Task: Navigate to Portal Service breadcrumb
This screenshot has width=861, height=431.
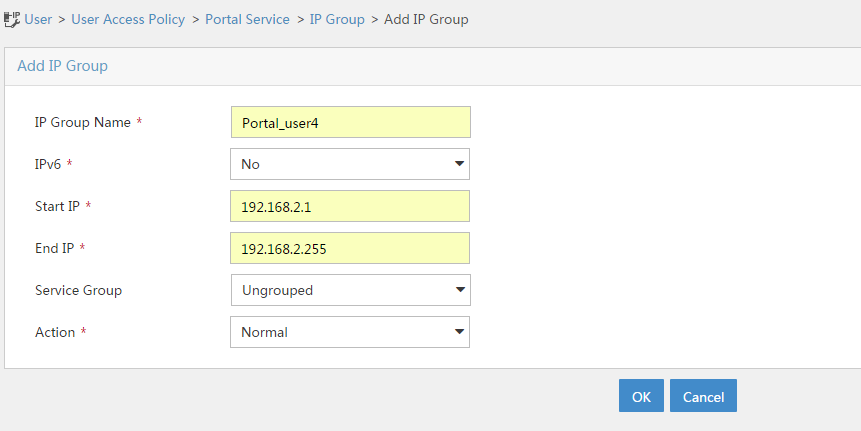Action: click(x=247, y=19)
